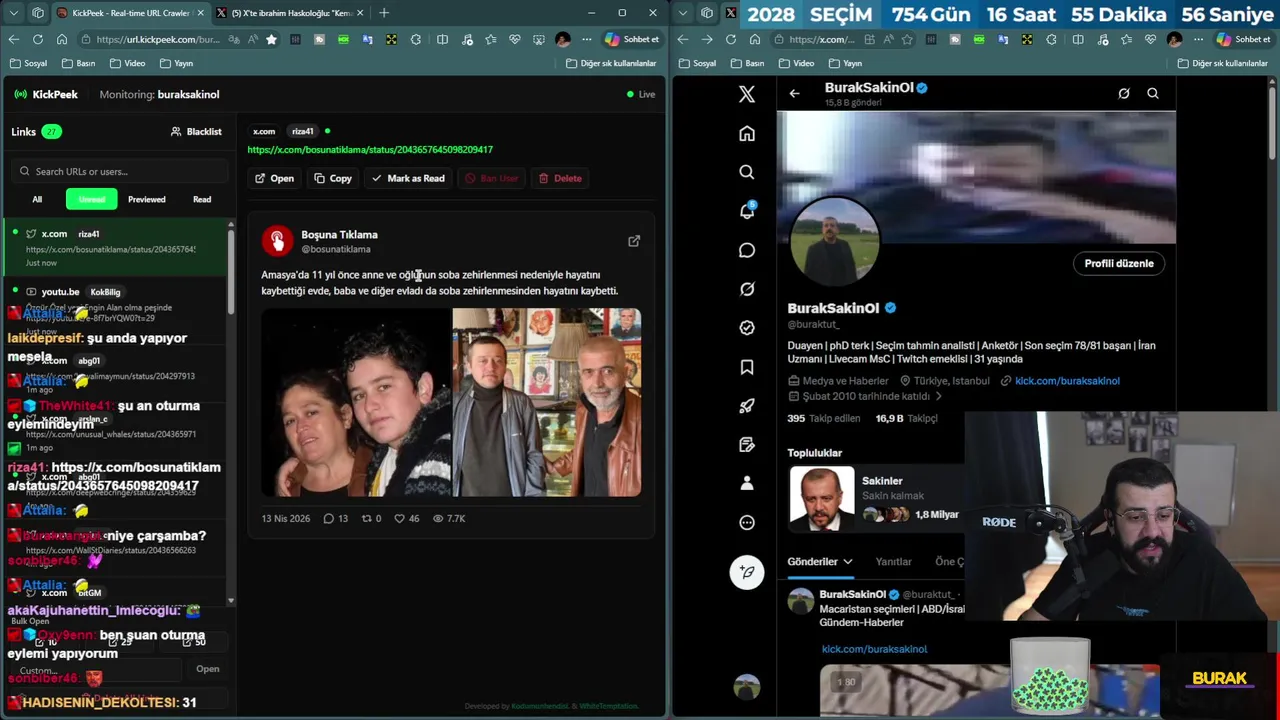Click the X logo in sidebar
This screenshot has width=1280, height=720.
(x=747, y=94)
